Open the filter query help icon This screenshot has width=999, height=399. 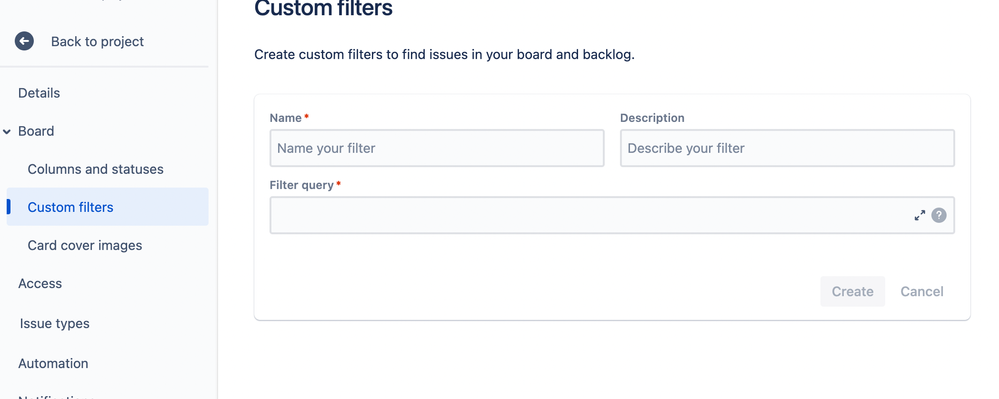[938, 215]
